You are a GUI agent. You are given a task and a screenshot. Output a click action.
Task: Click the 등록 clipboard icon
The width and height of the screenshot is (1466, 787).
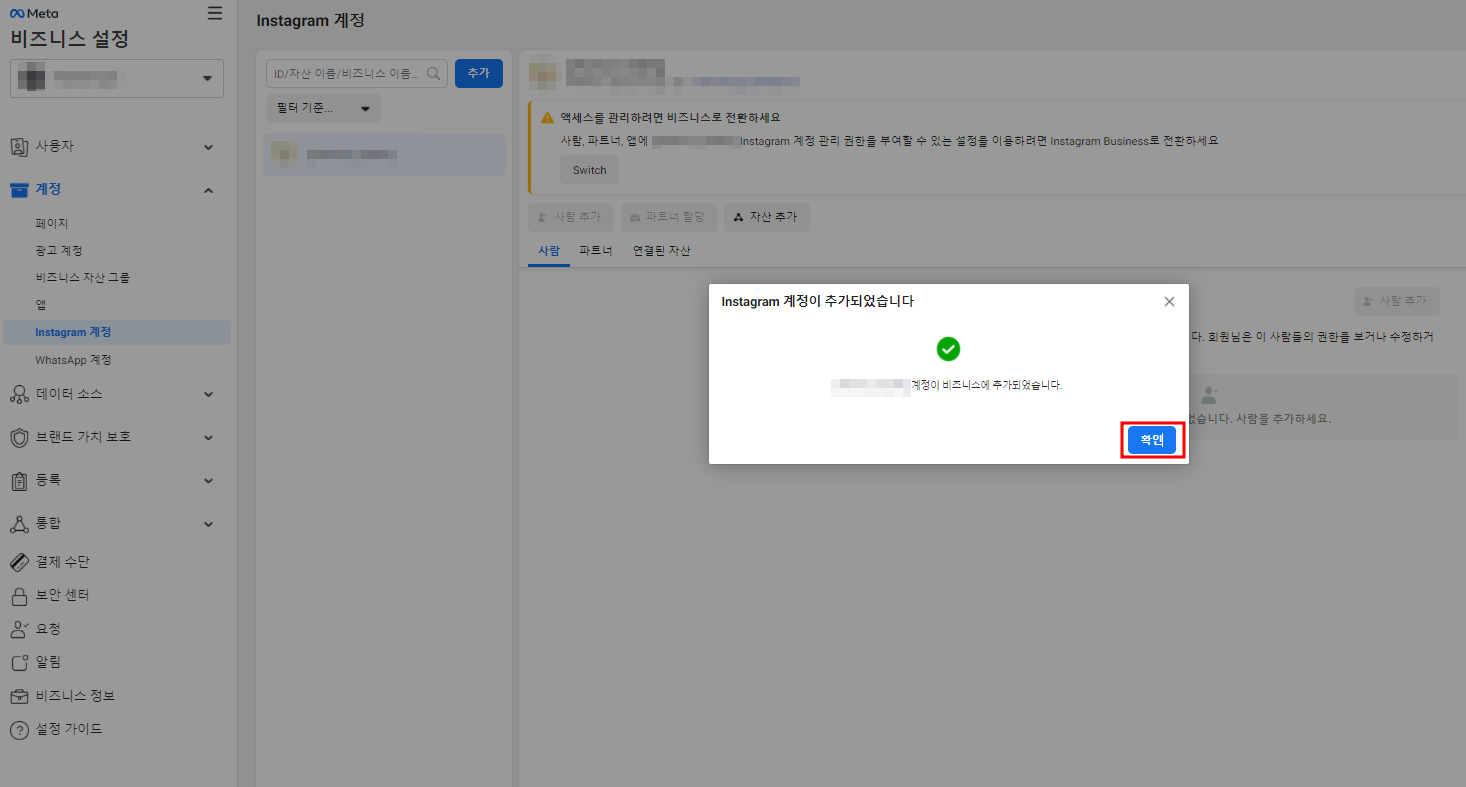[19, 481]
